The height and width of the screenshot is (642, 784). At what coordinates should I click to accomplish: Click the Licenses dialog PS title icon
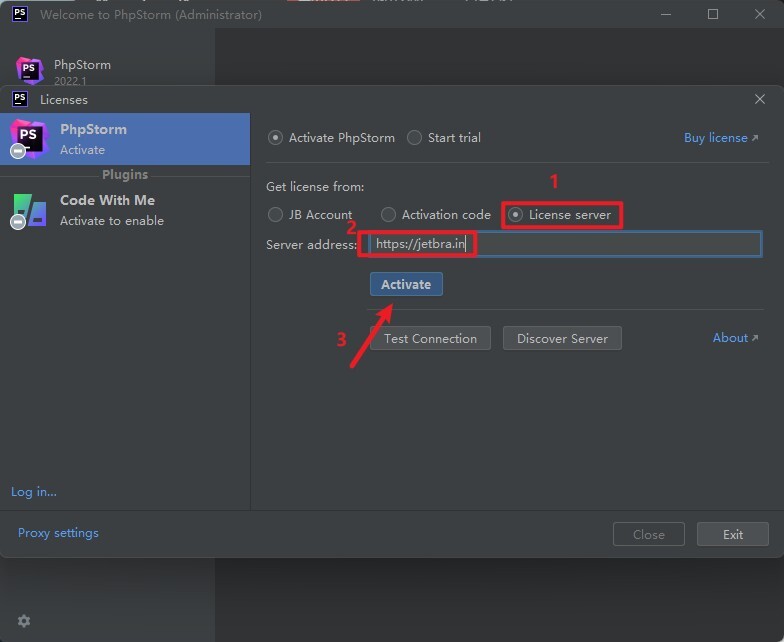(x=20, y=99)
